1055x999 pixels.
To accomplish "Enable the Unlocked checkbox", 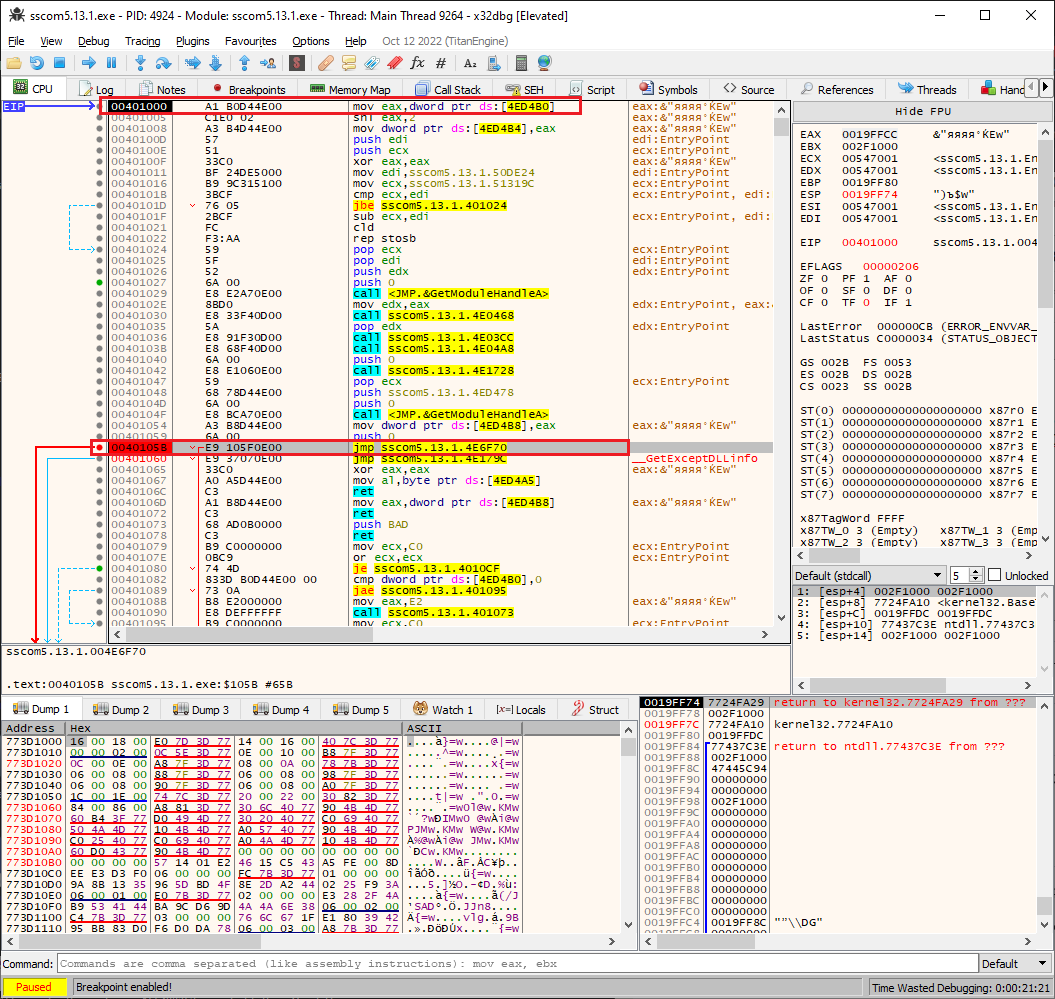I will (x=994, y=576).
